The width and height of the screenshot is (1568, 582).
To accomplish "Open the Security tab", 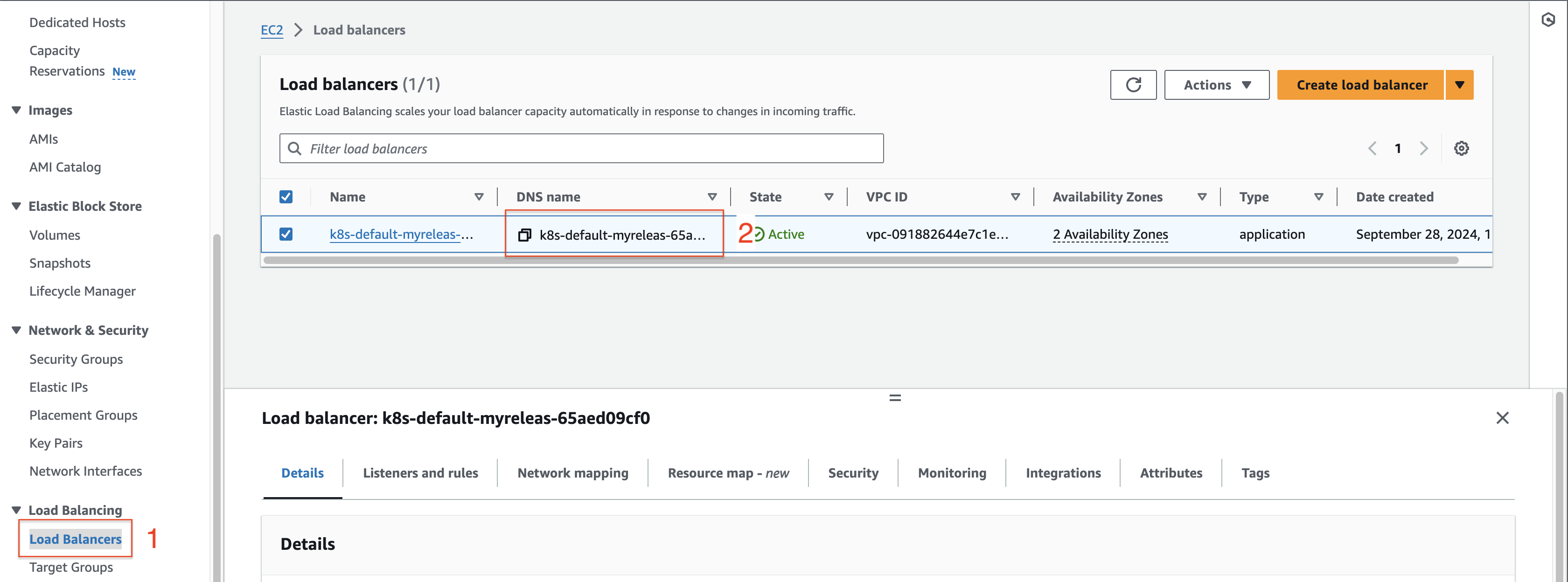I will [853, 473].
